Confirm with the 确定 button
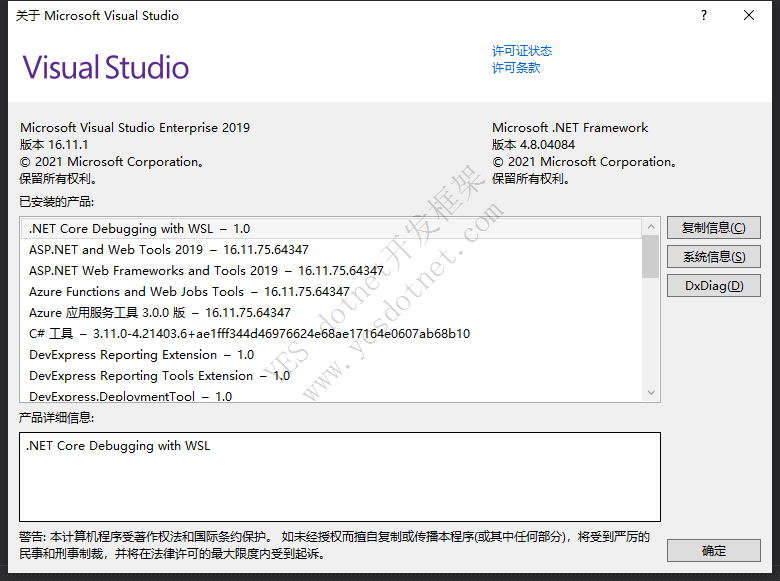This screenshot has width=780, height=581. (713, 551)
